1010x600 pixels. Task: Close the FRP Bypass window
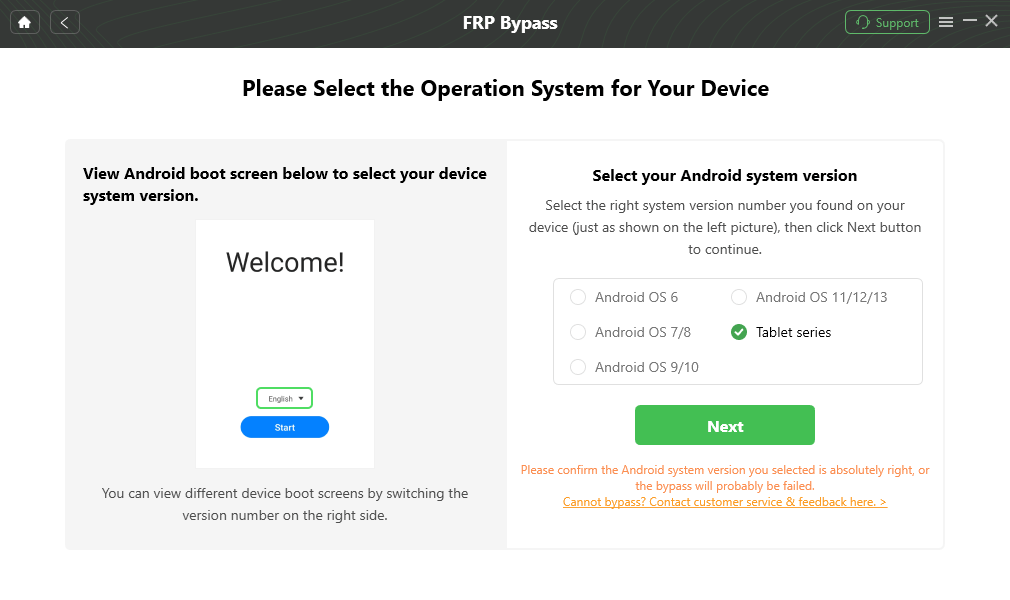pyautogui.click(x=992, y=21)
